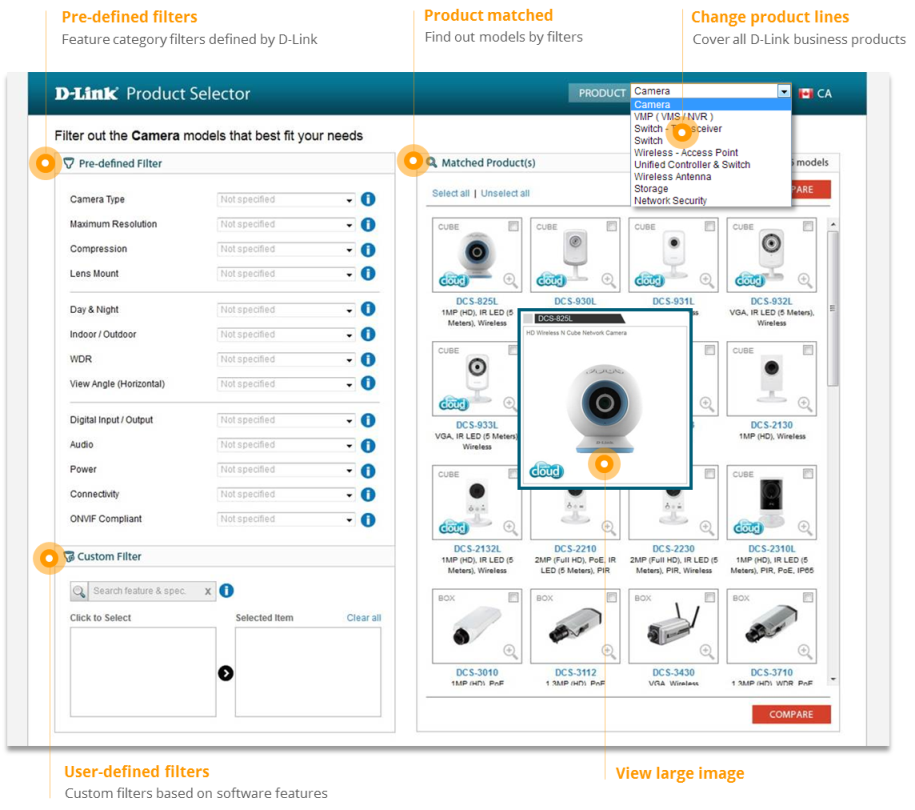Viewport: 915px width, 810px height.
Task: Click the bottom COMPARE button
Action: coord(791,714)
